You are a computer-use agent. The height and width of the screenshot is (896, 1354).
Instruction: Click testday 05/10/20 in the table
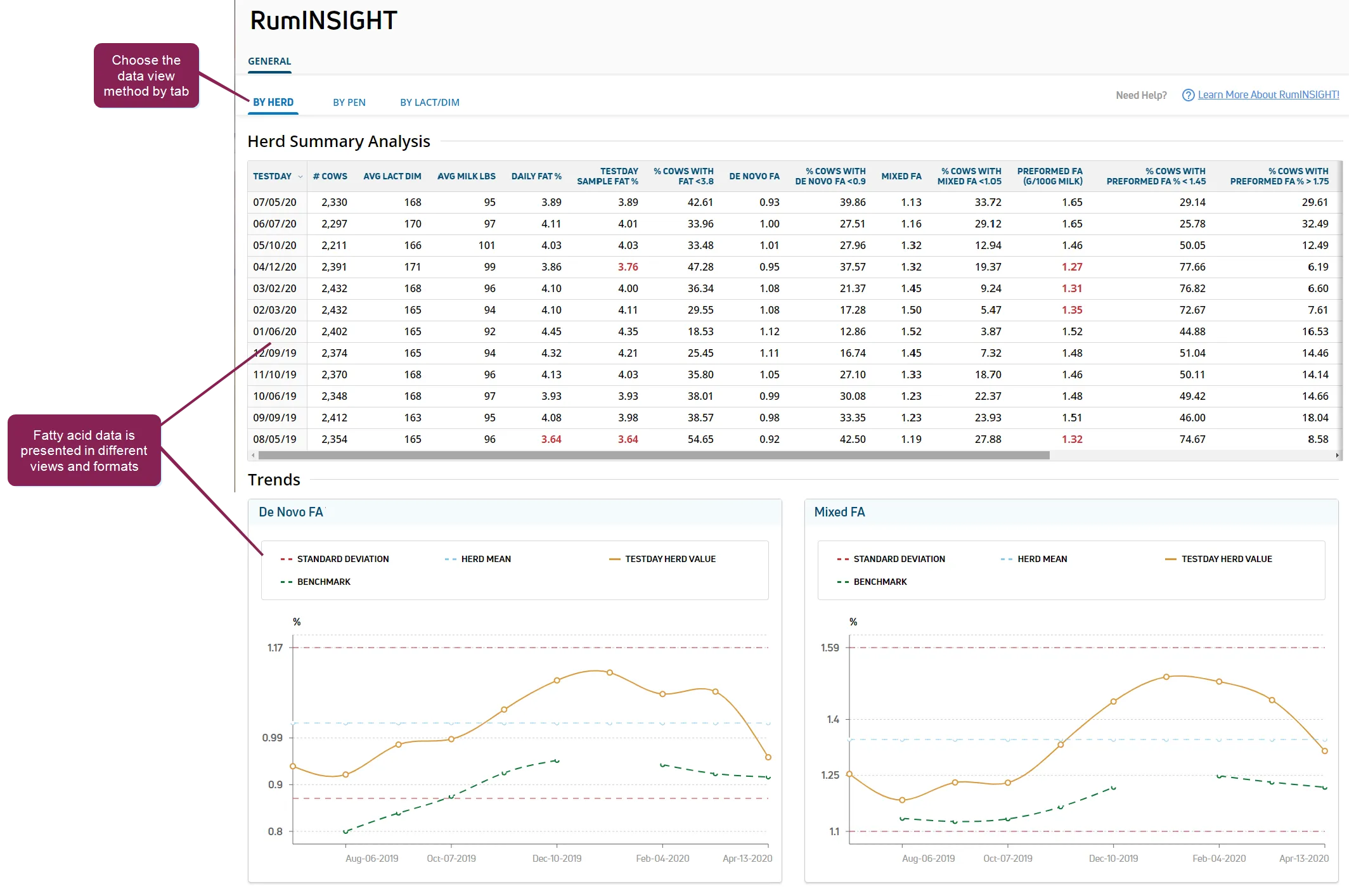(x=274, y=246)
